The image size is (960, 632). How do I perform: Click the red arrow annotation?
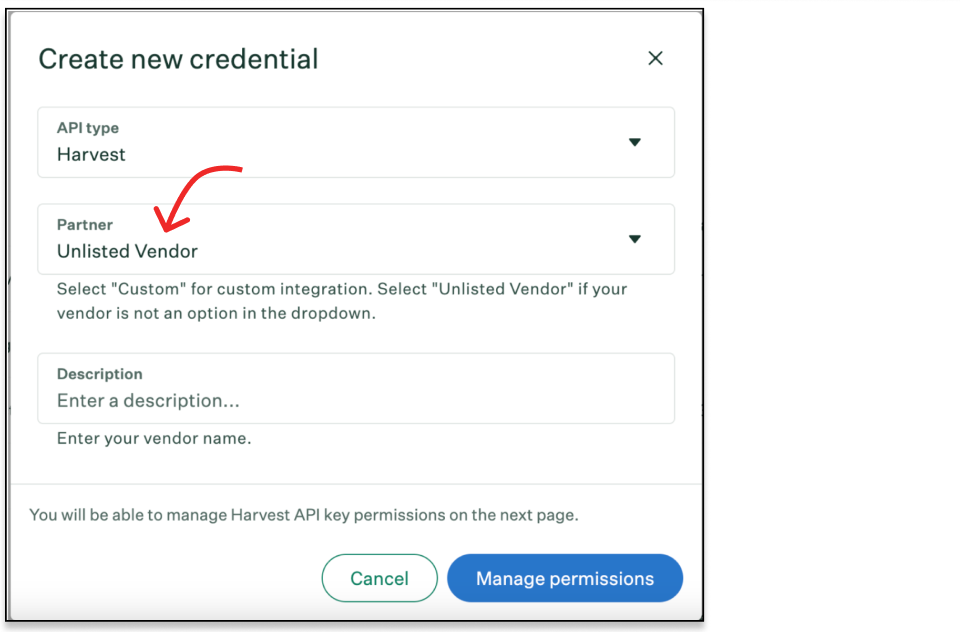(x=197, y=198)
